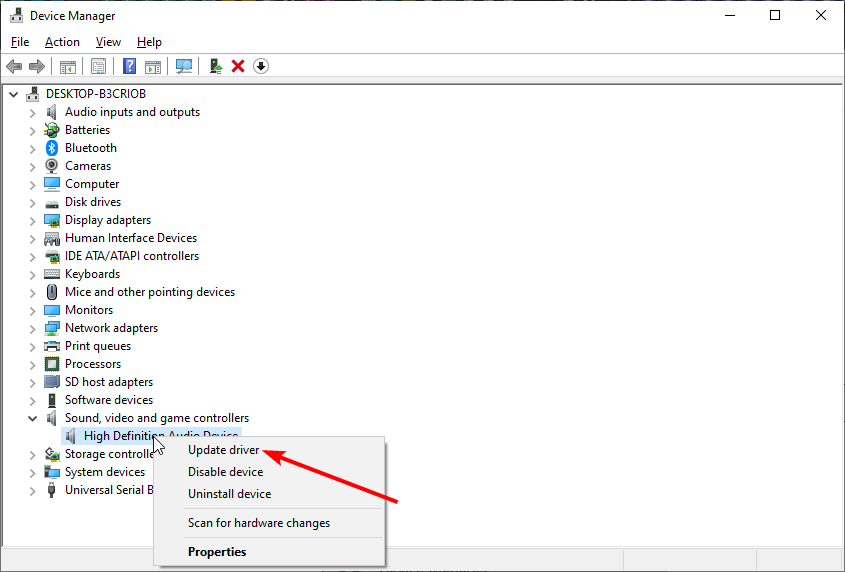Click the SD host adapters icon
The image size is (845, 572).
point(52,382)
